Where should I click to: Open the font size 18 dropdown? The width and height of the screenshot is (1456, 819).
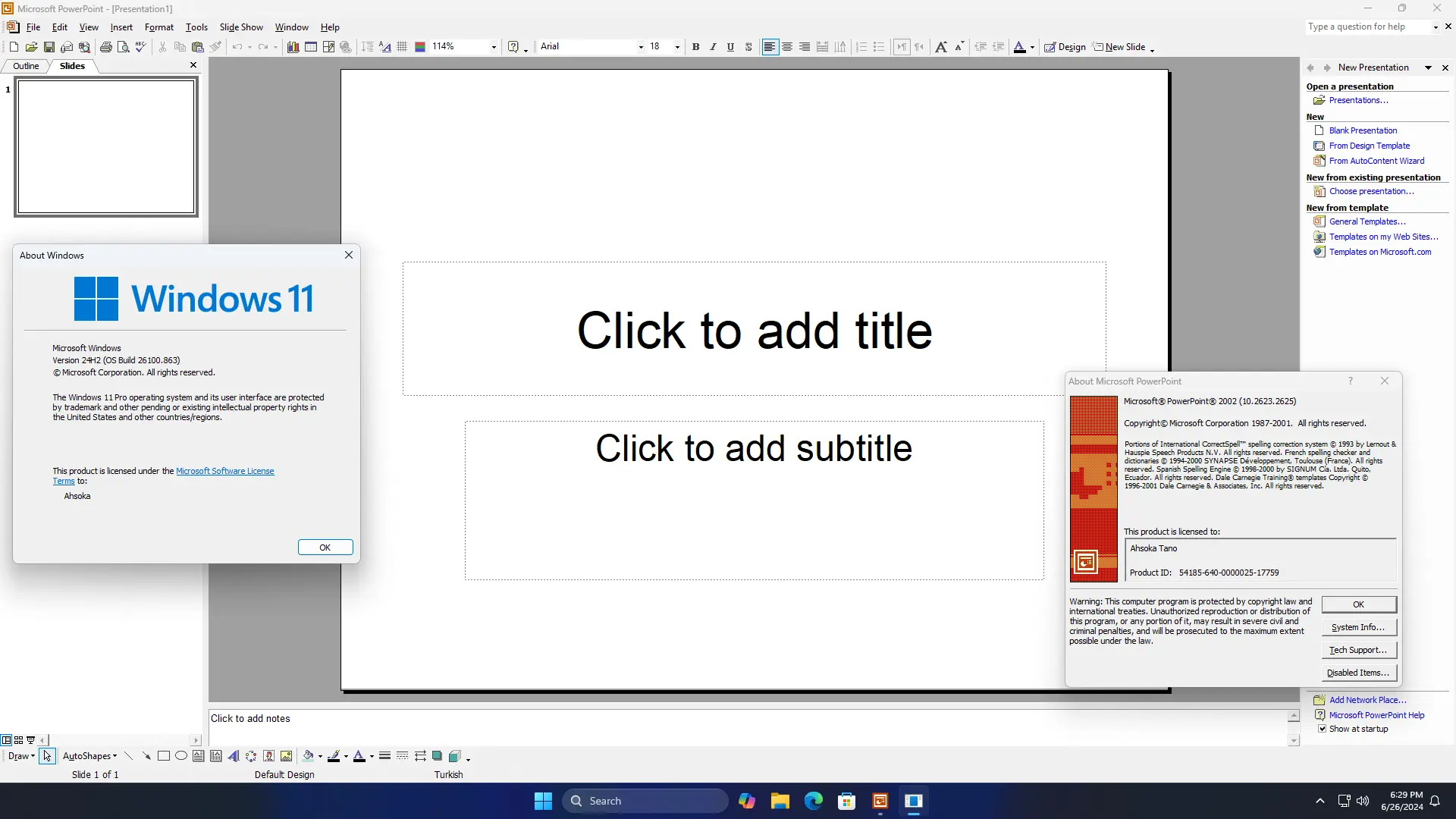click(677, 47)
